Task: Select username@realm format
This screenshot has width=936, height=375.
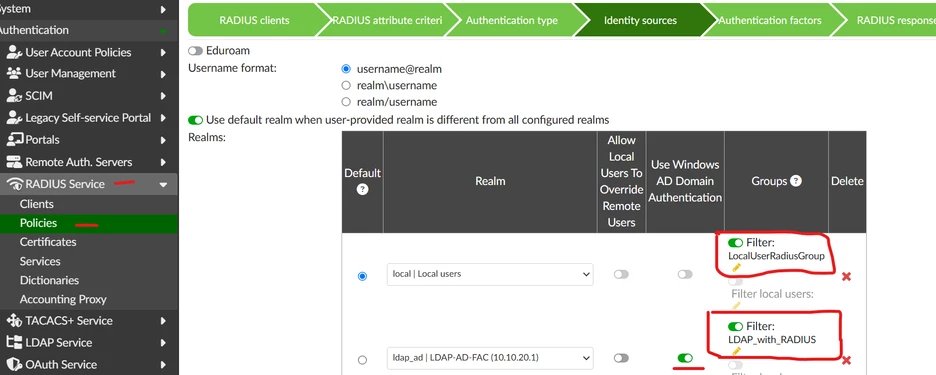Action: 346,69
